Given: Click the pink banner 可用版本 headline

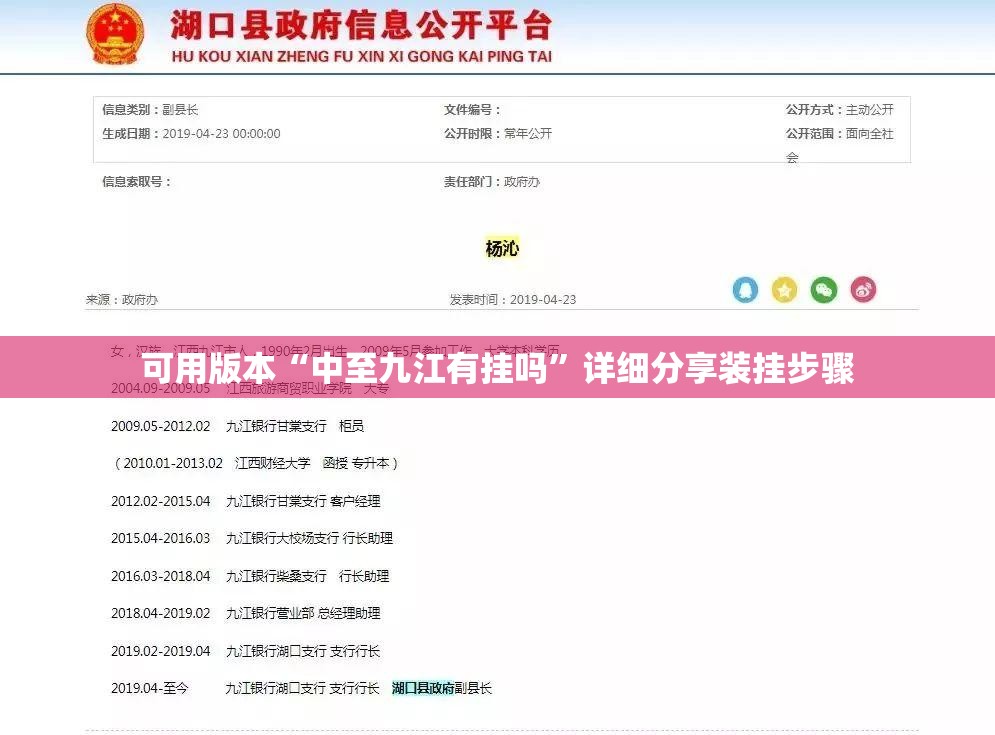Looking at the screenshot, I should [x=498, y=368].
